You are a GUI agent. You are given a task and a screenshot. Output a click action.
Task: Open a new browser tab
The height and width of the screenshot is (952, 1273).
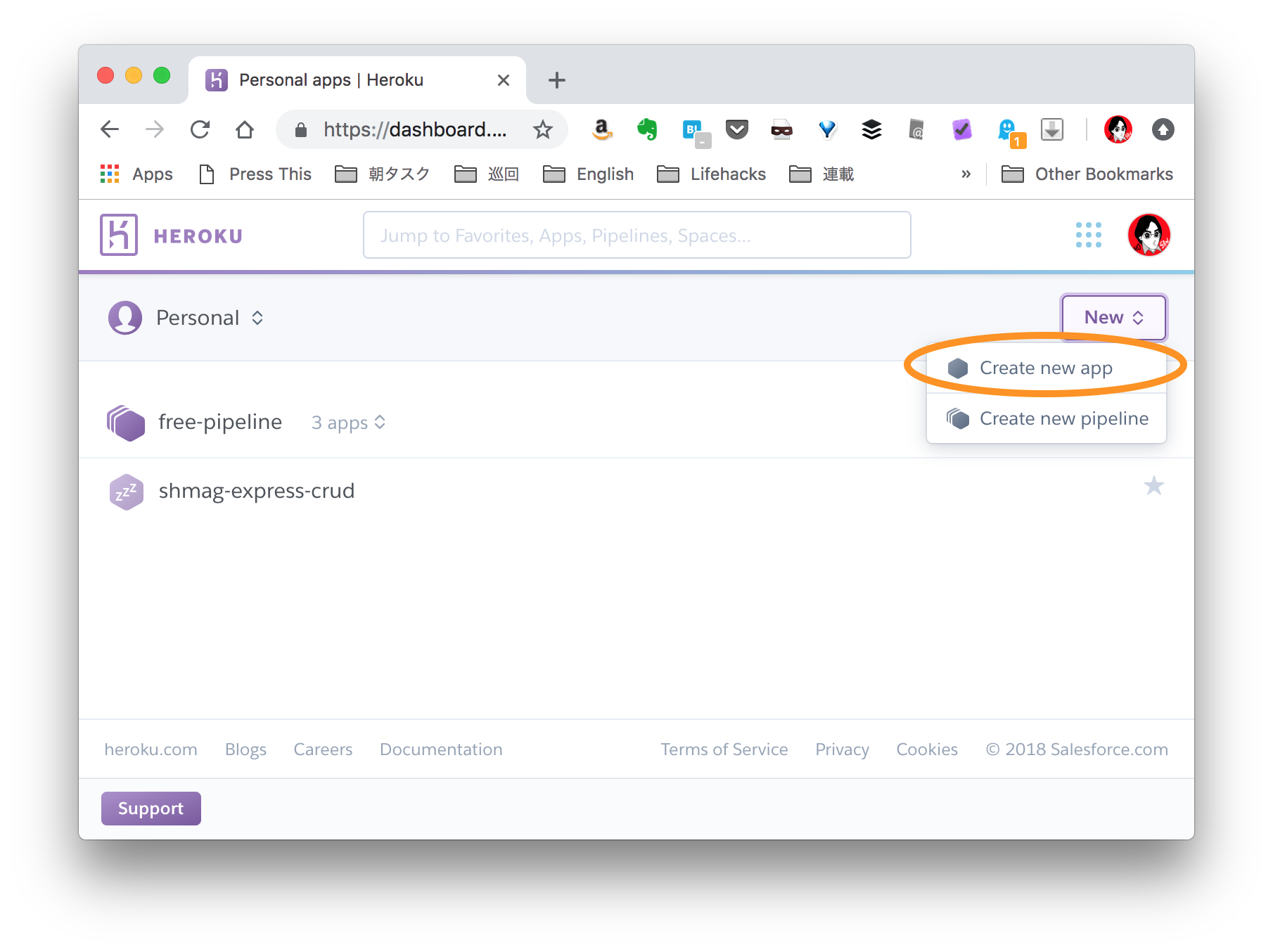[x=557, y=80]
